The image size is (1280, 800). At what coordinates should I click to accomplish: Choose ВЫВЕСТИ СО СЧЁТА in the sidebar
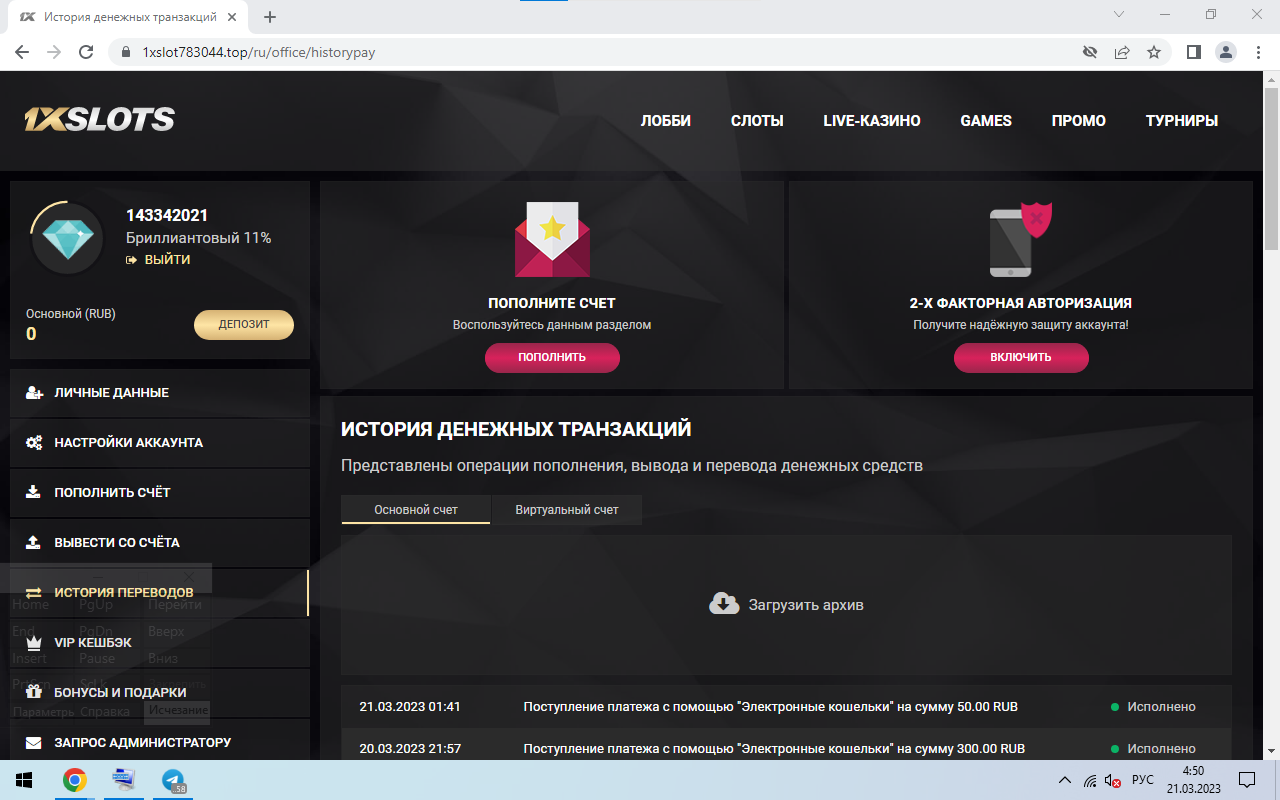pos(160,543)
